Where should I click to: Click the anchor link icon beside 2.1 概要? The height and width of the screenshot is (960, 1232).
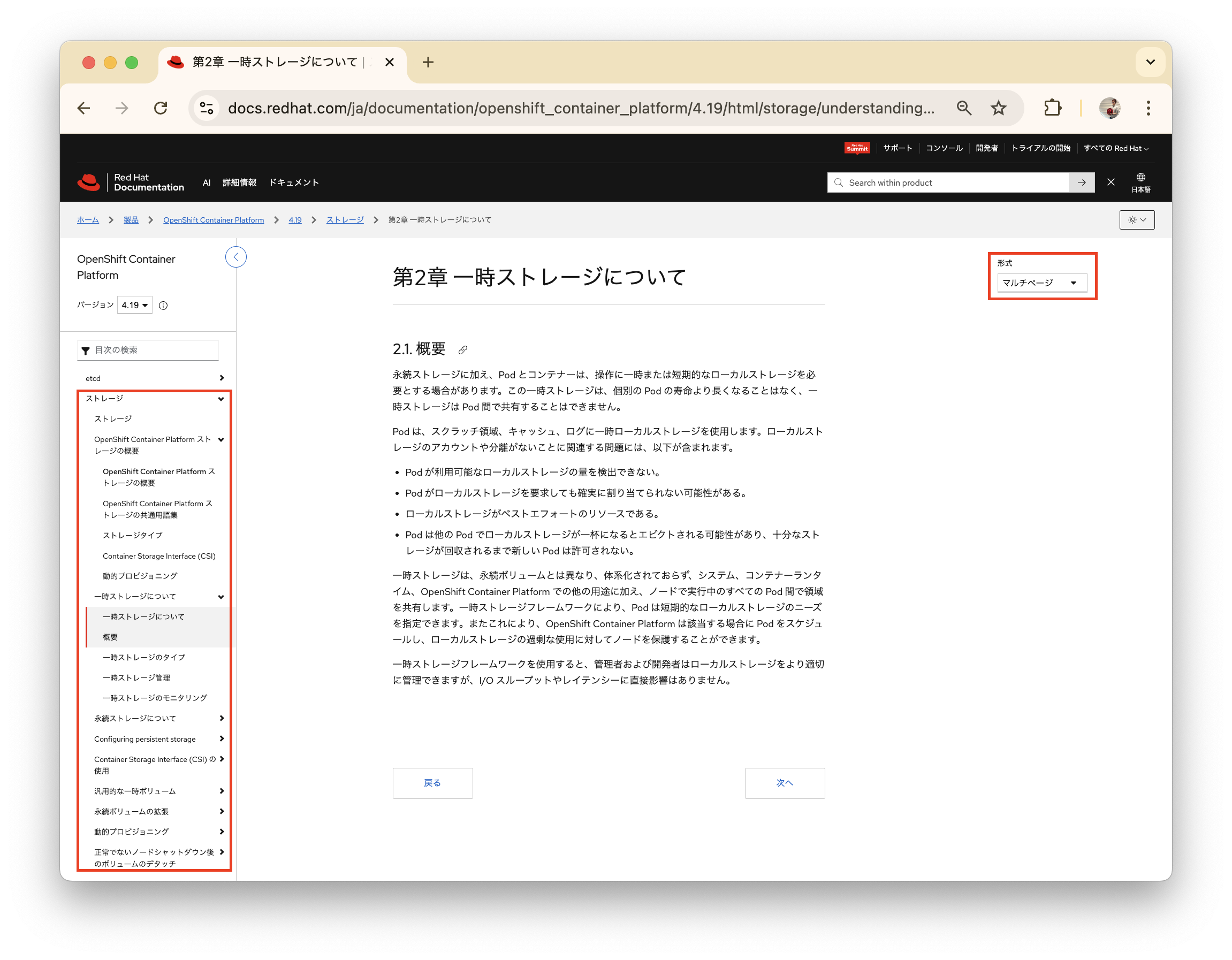pyautogui.click(x=462, y=349)
